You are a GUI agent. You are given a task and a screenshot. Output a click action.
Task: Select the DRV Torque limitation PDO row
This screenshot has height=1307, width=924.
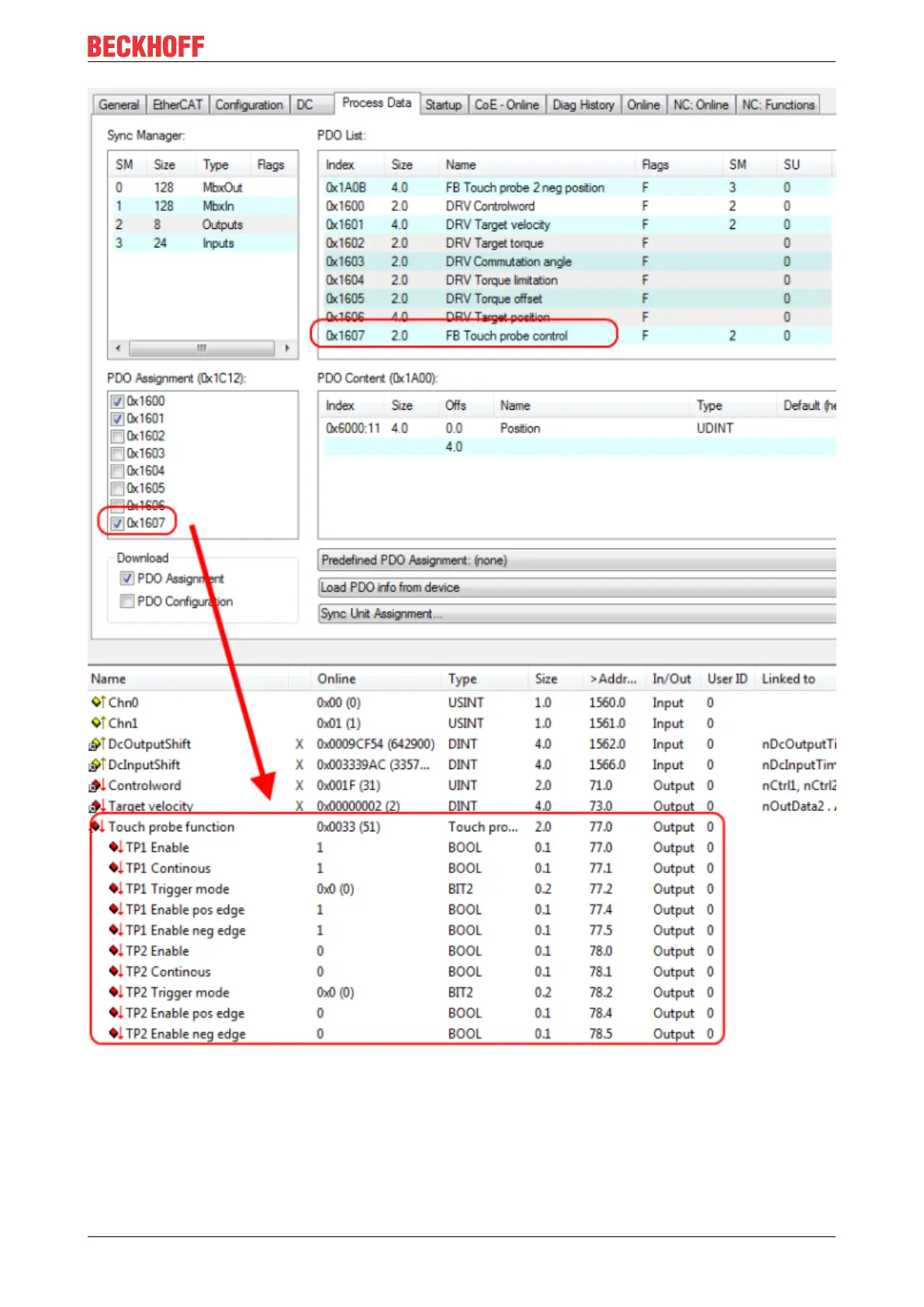576,281
